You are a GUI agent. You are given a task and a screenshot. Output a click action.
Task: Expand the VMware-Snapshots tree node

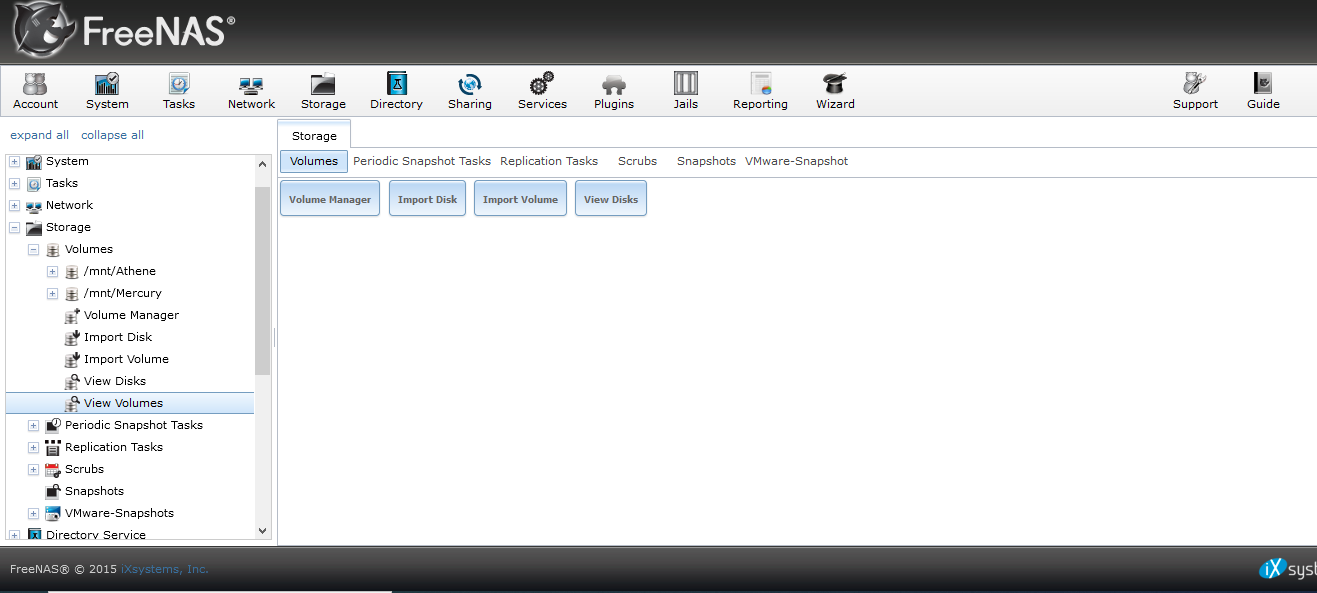(33, 514)
